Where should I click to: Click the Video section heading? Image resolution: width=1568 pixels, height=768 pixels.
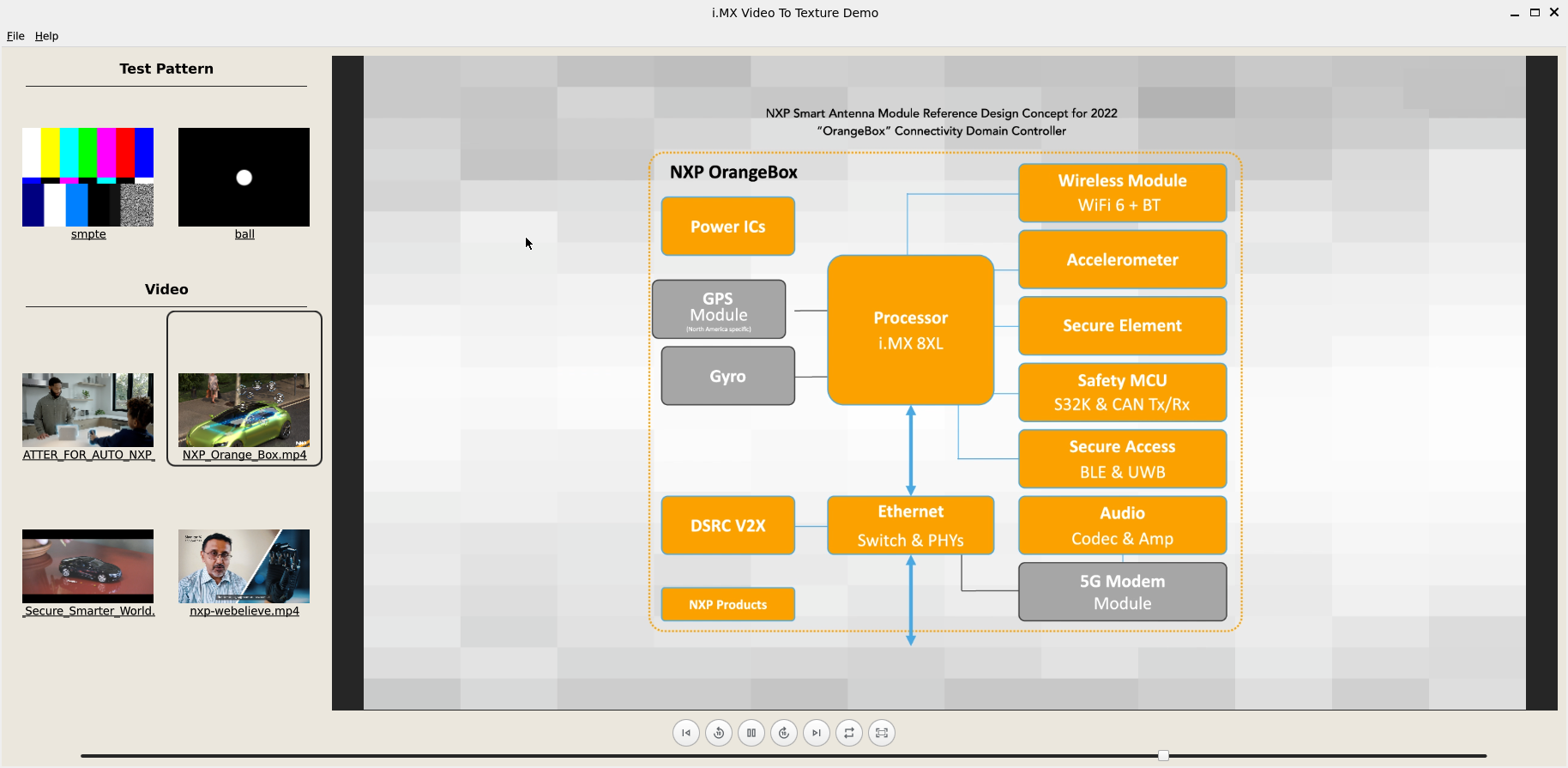pyautogui.click(x=166, y=289)
